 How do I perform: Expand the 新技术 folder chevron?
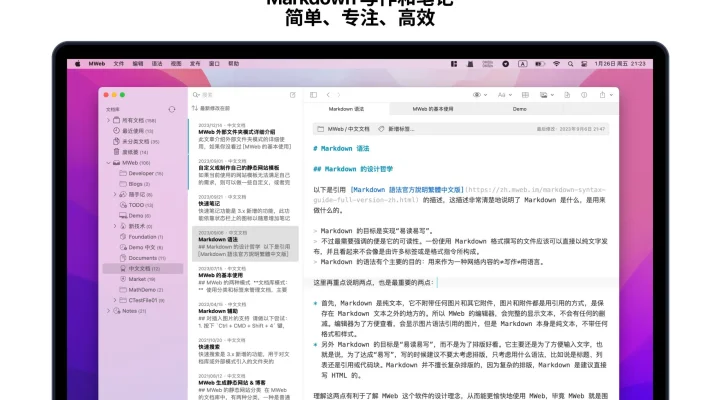115,226
